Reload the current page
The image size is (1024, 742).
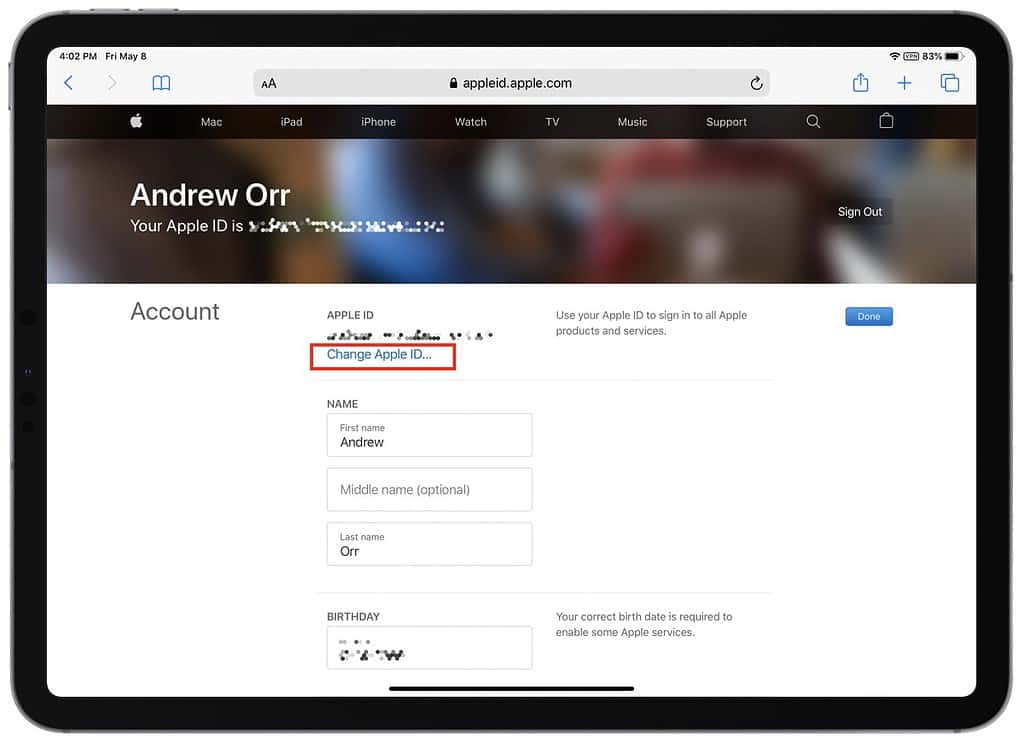pyautogui.click(x=757, y=83)
